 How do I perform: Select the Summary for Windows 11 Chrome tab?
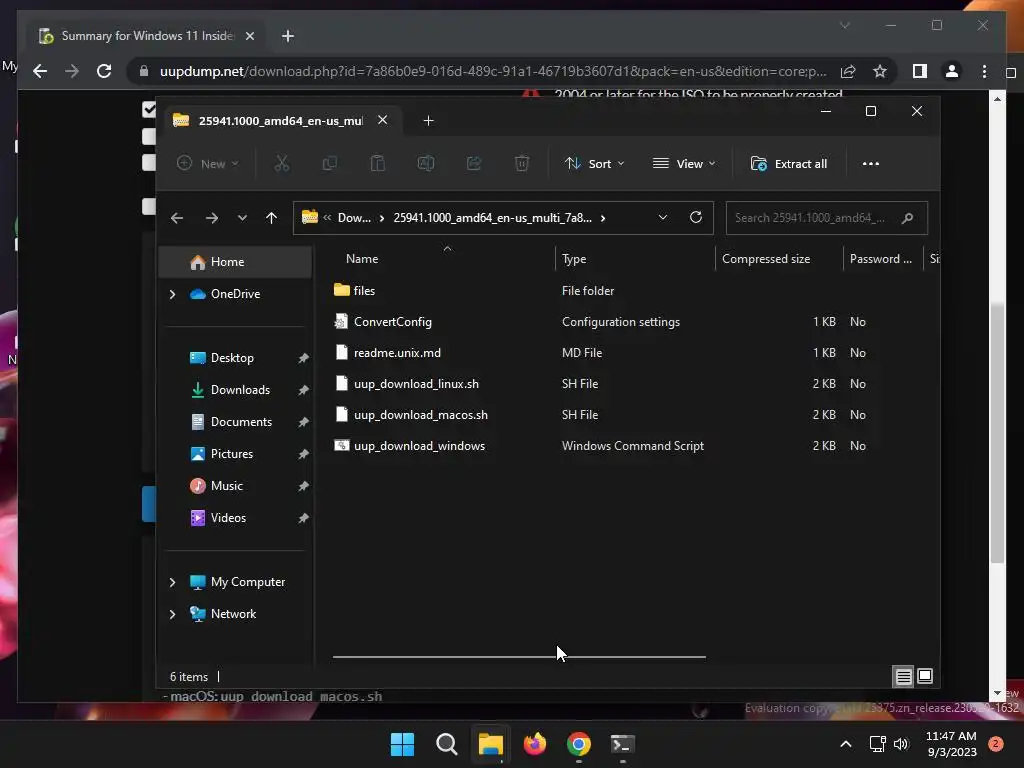(146, 36)
